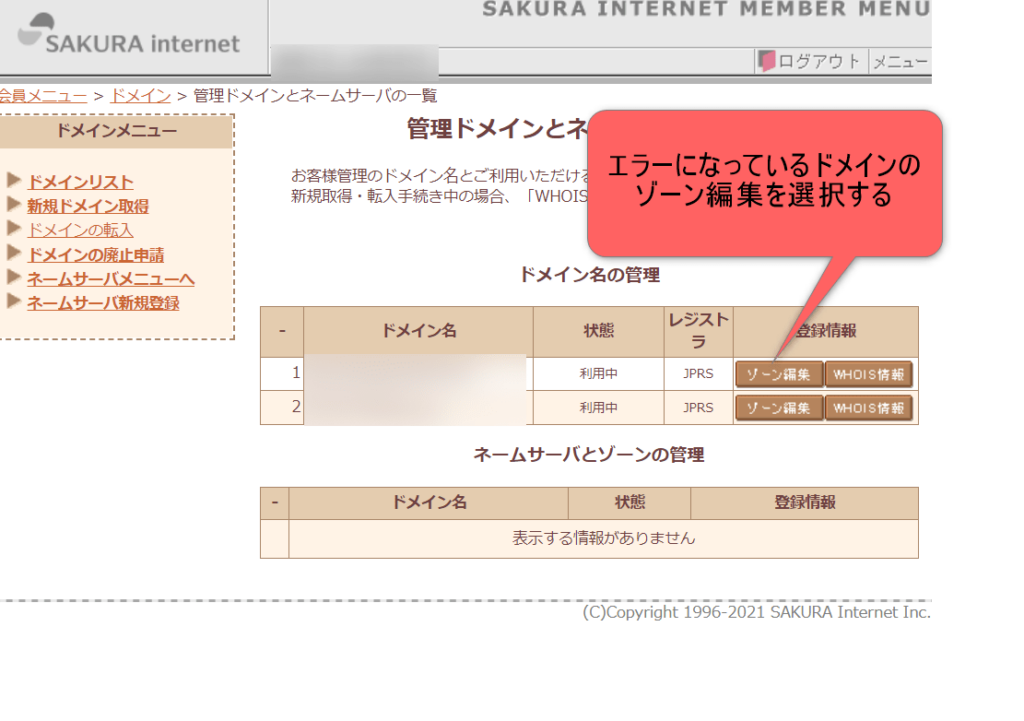Open ドメインリスト in the domain menu

(x=80, y=182)
